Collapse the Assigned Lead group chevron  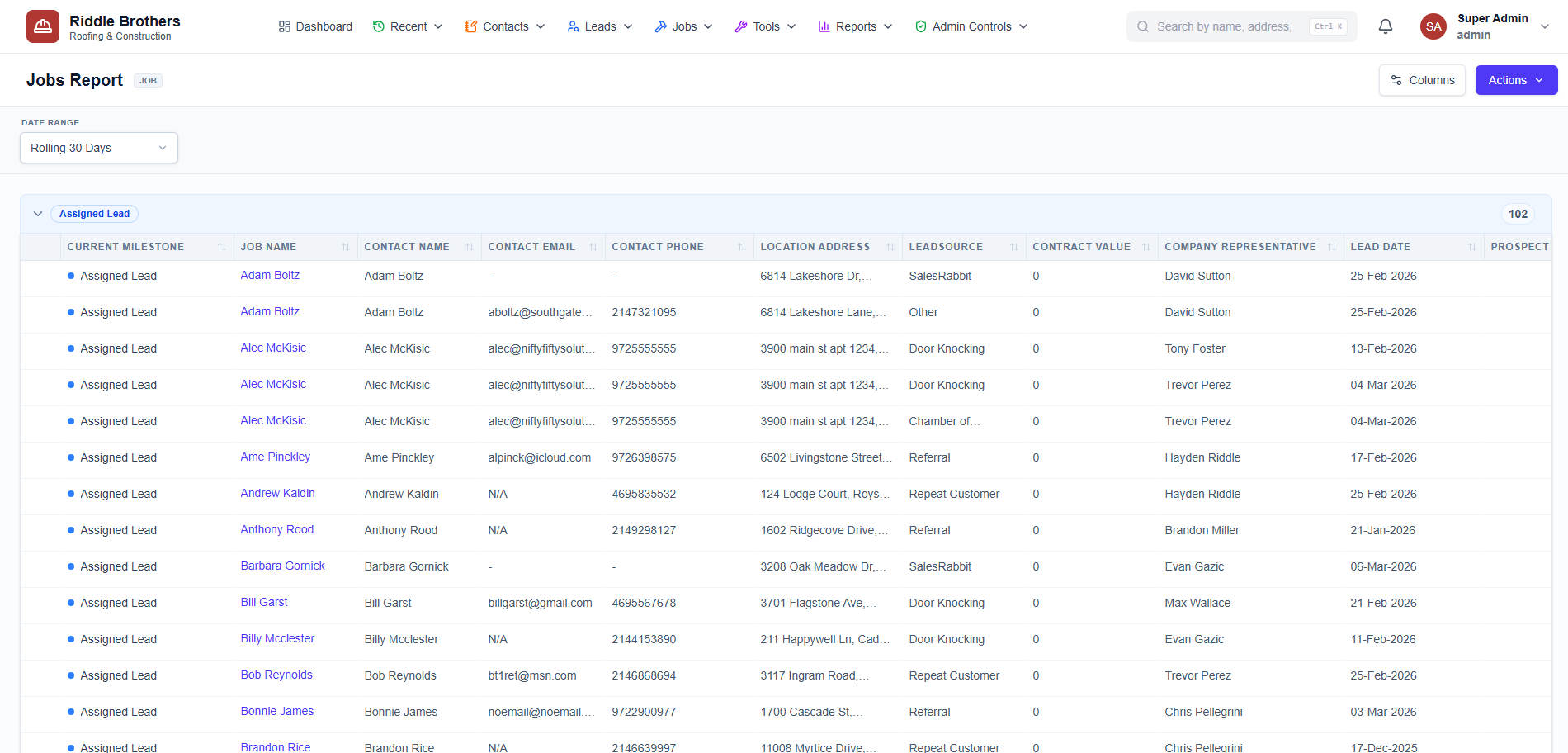click(38, 213)
